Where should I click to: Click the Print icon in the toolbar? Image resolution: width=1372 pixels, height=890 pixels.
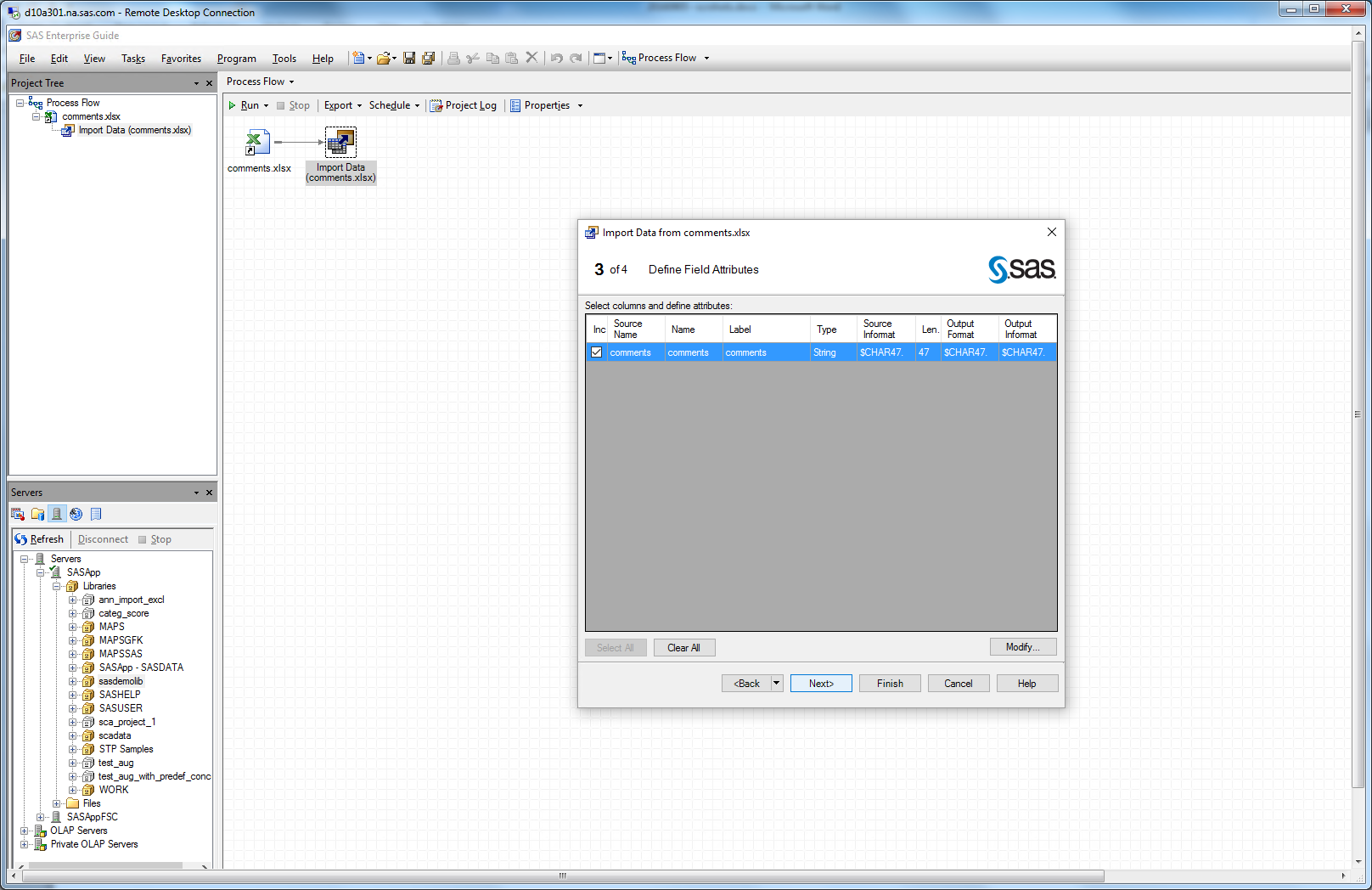click(x=453, y=58)
